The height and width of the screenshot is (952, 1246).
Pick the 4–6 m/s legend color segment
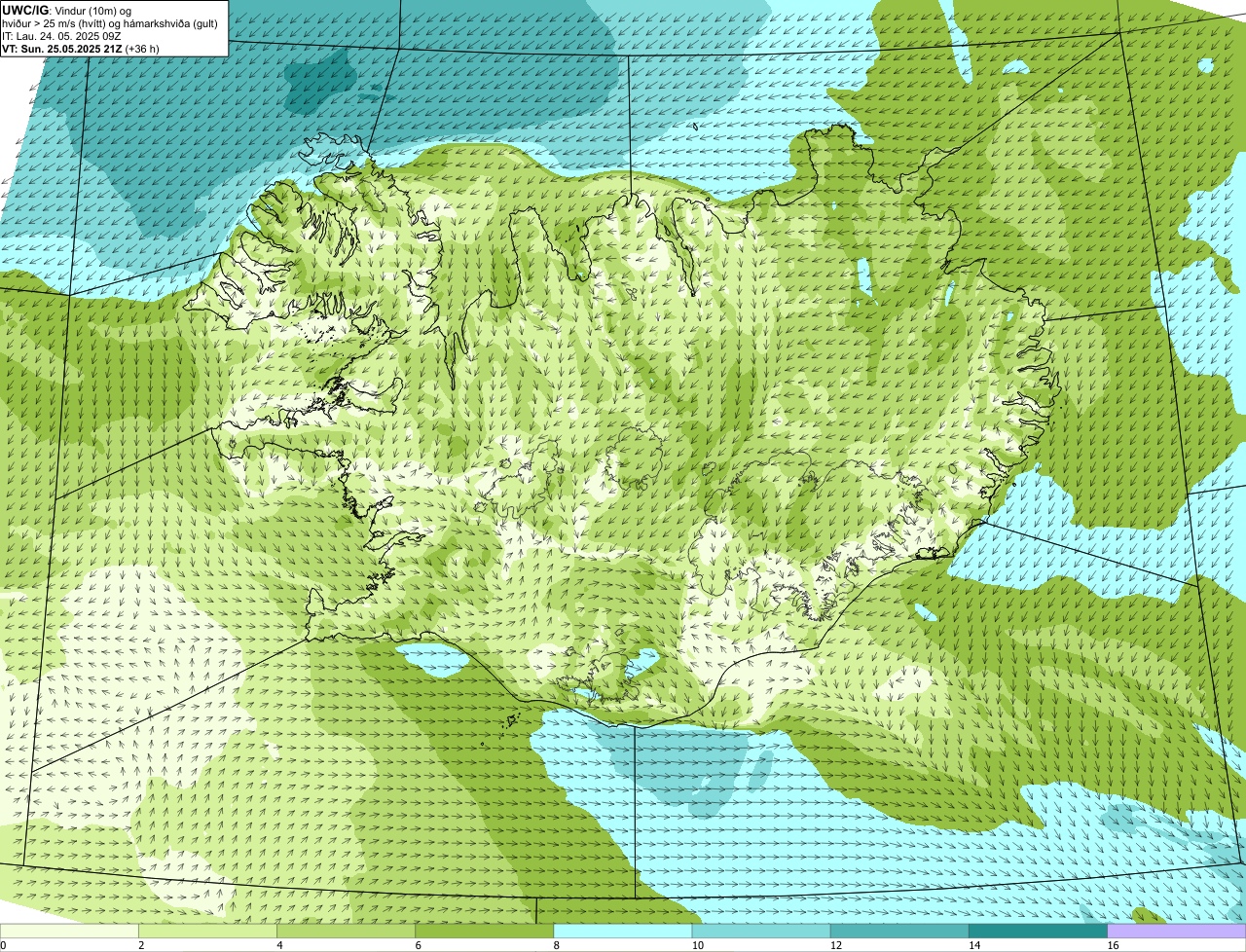click(346, 931)
